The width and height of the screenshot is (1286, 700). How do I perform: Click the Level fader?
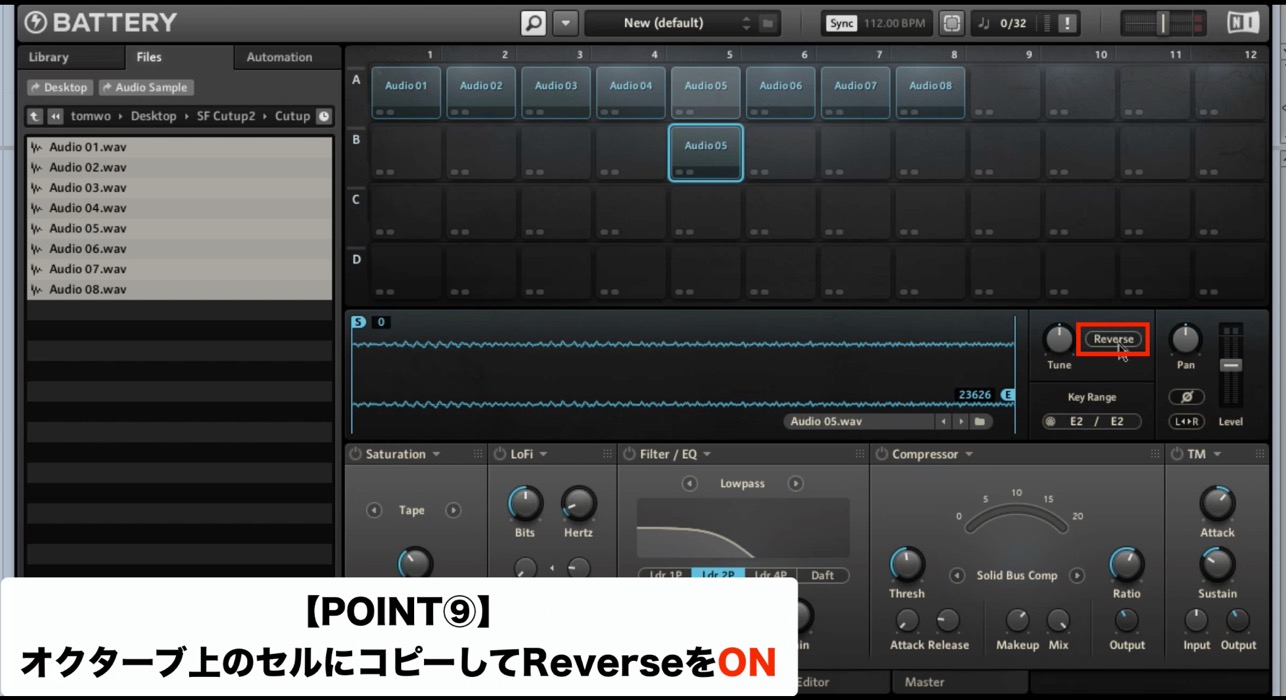(1231, 365)
